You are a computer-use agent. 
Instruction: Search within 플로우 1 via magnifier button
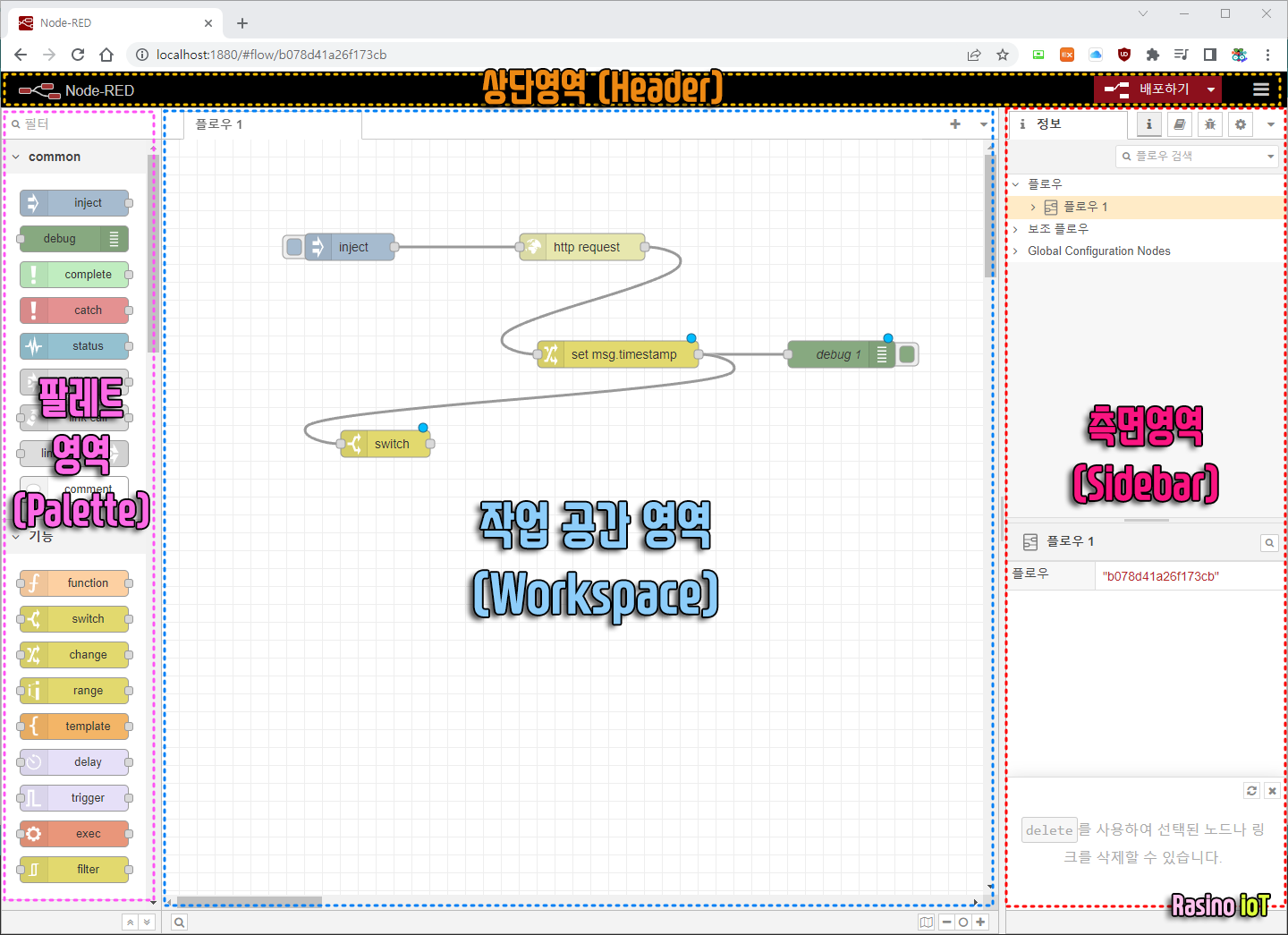tap(1269, 542)
